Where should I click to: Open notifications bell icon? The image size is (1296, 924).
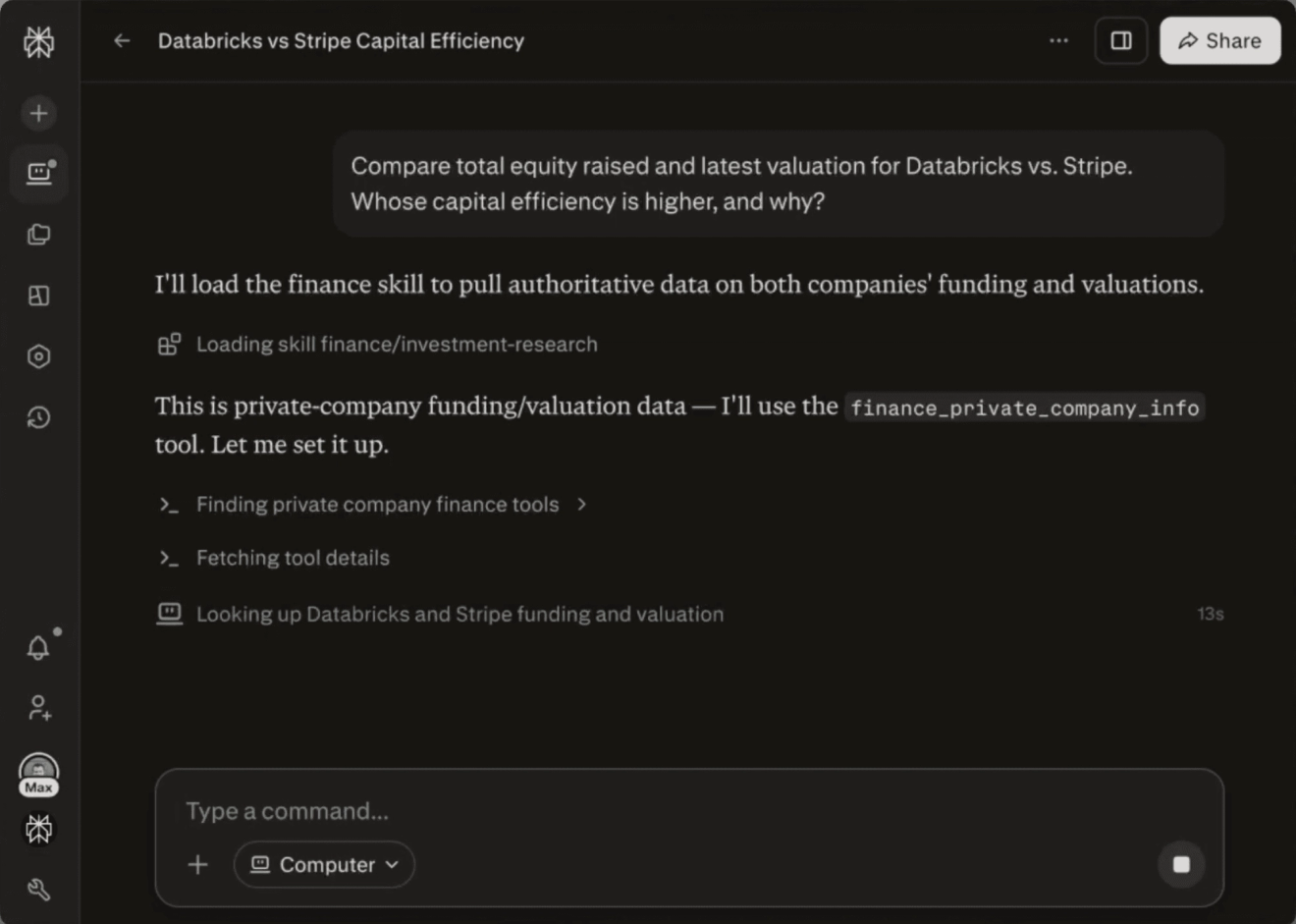click(38, 647)
